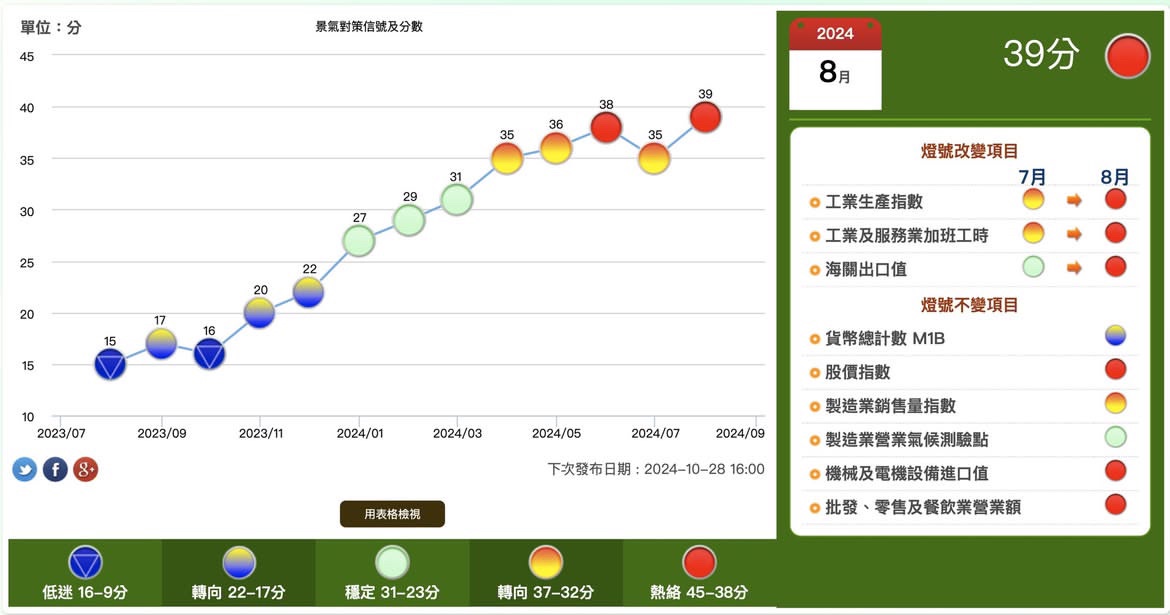Click the Google Plus share icon
The image size is (1170, 615).
86,469
